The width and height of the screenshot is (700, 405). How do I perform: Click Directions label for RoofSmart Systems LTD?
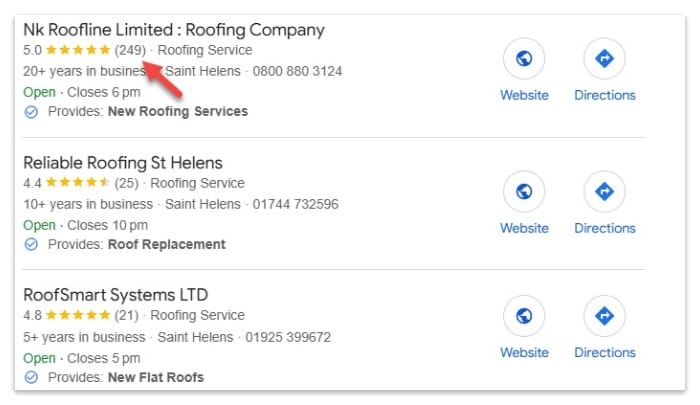tap(604, 352)
